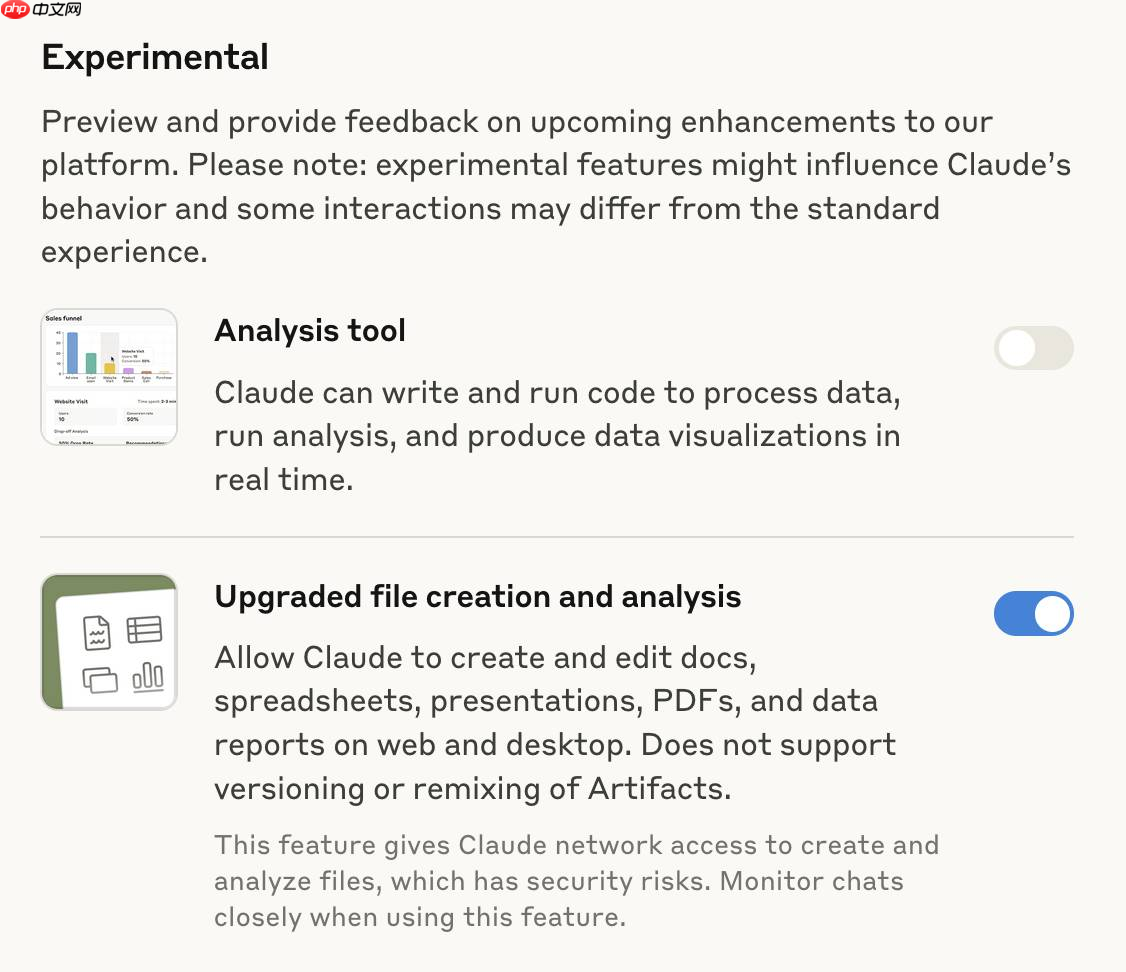Open the 中文网 site name link

[x=57, y=10]
